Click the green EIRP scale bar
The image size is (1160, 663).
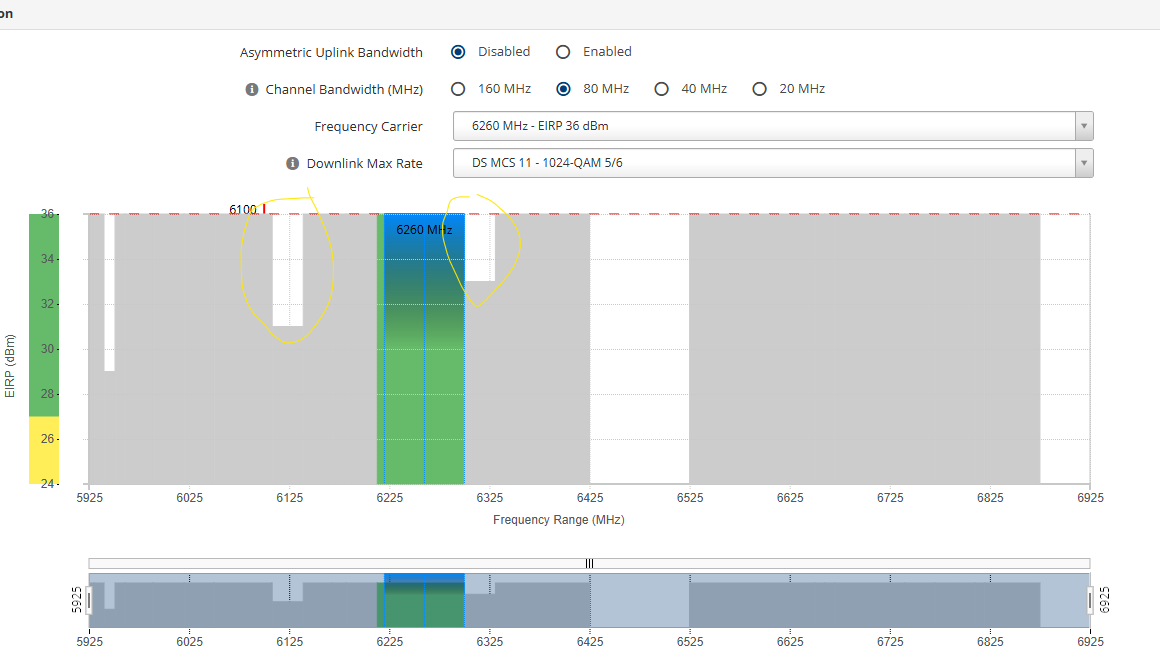tap(44, 315)
